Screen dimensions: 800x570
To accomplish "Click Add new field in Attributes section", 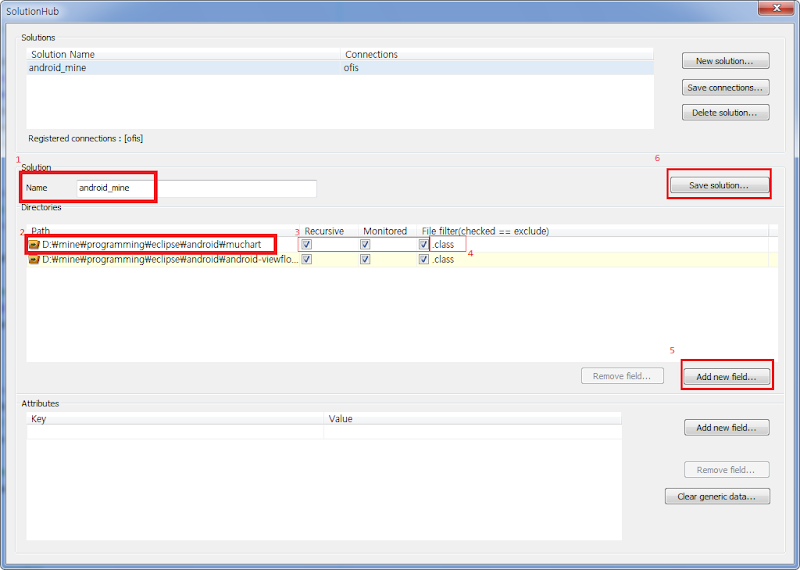I will [727, 428].
